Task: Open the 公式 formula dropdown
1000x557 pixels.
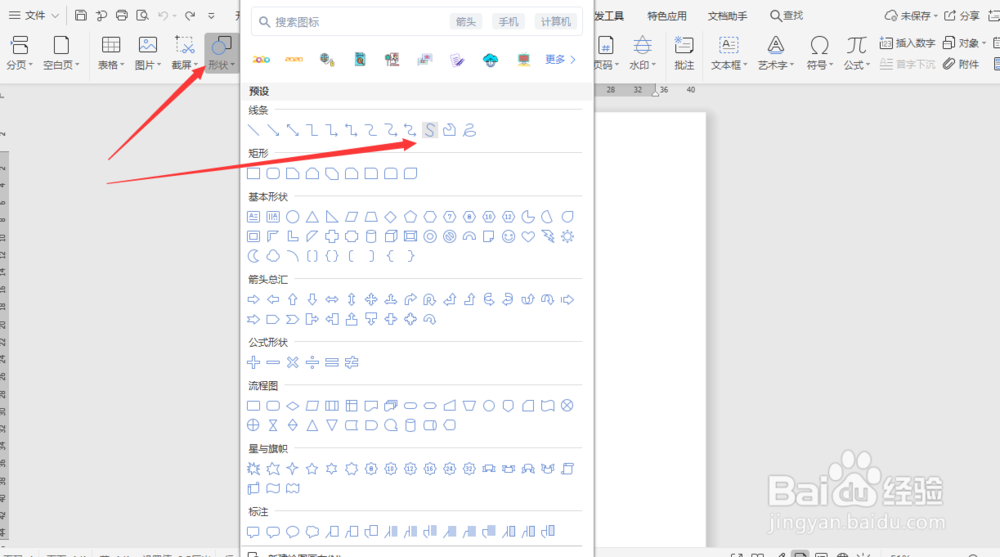Action: [857, 53]
